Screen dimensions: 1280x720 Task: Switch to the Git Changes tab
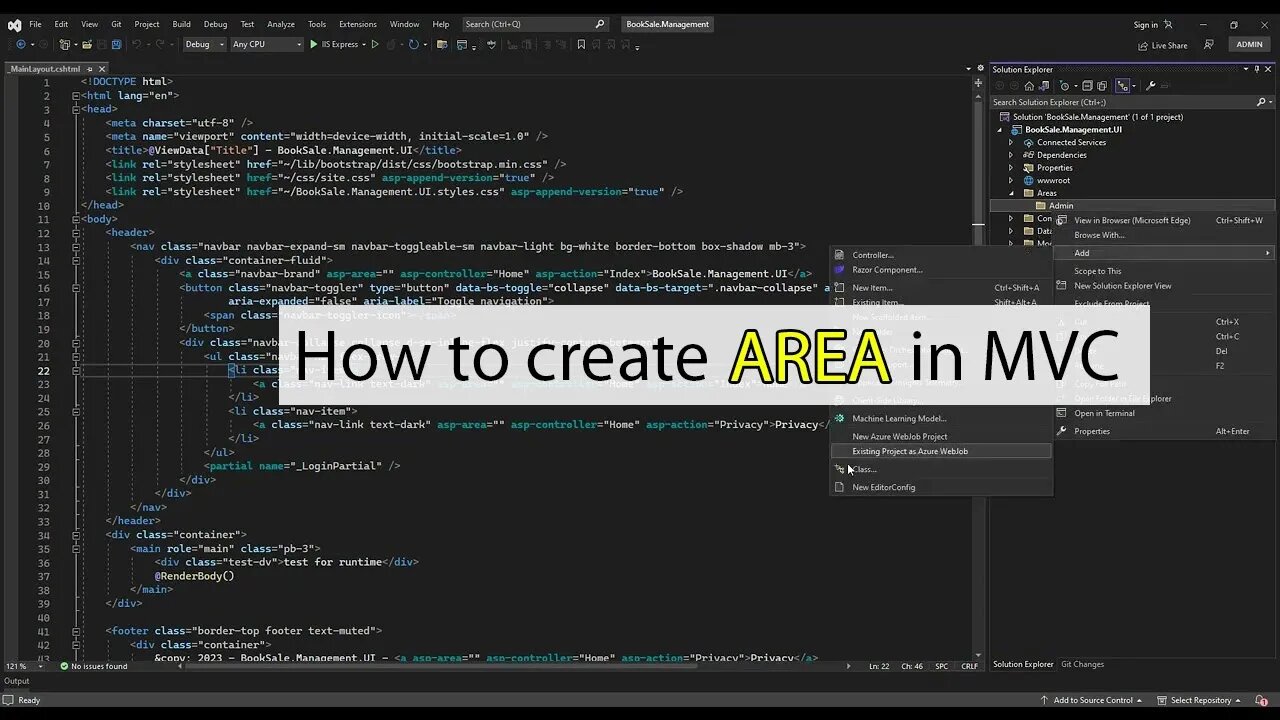pyautogui.click(x=1082, y=664)
